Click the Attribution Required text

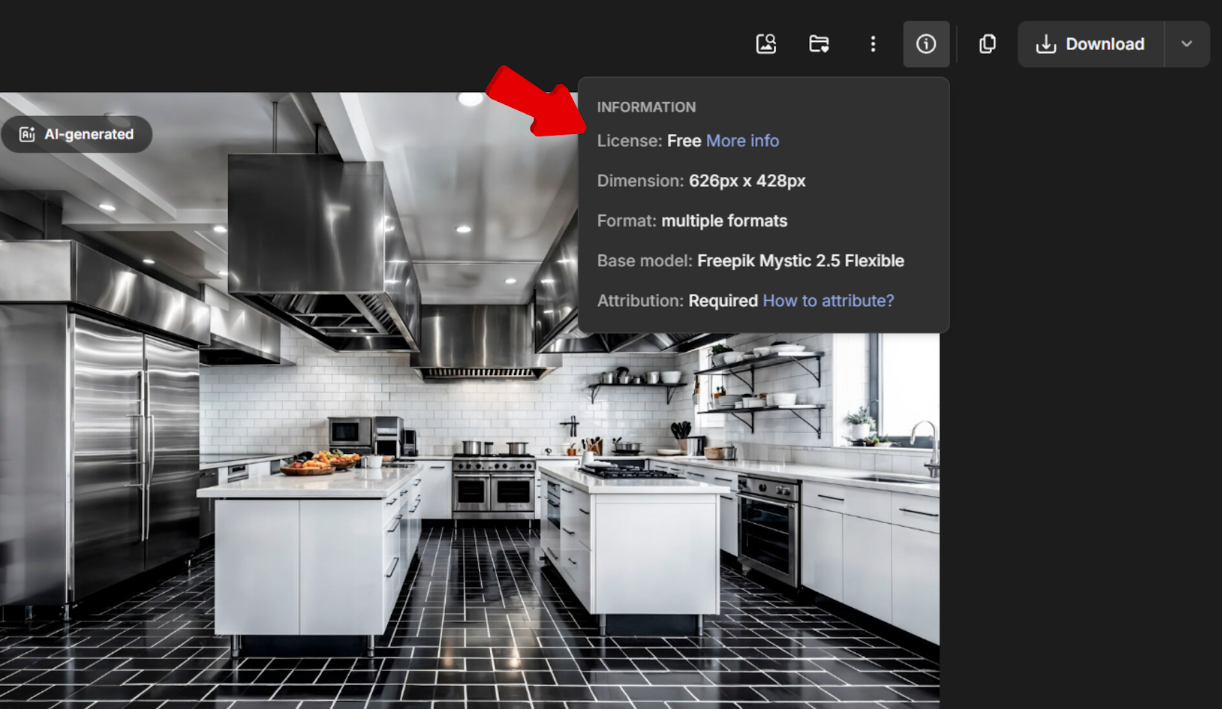[x=722, y=301]
